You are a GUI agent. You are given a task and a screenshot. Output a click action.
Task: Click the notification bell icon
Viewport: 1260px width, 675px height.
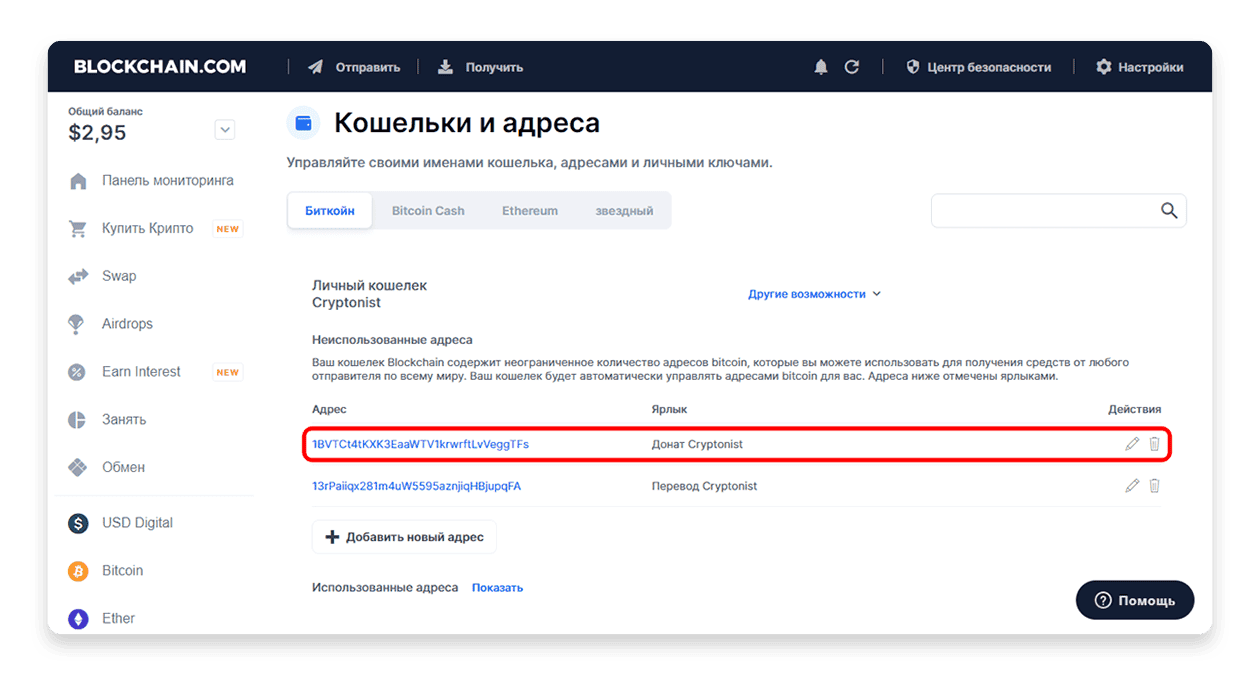click(821, 67)
